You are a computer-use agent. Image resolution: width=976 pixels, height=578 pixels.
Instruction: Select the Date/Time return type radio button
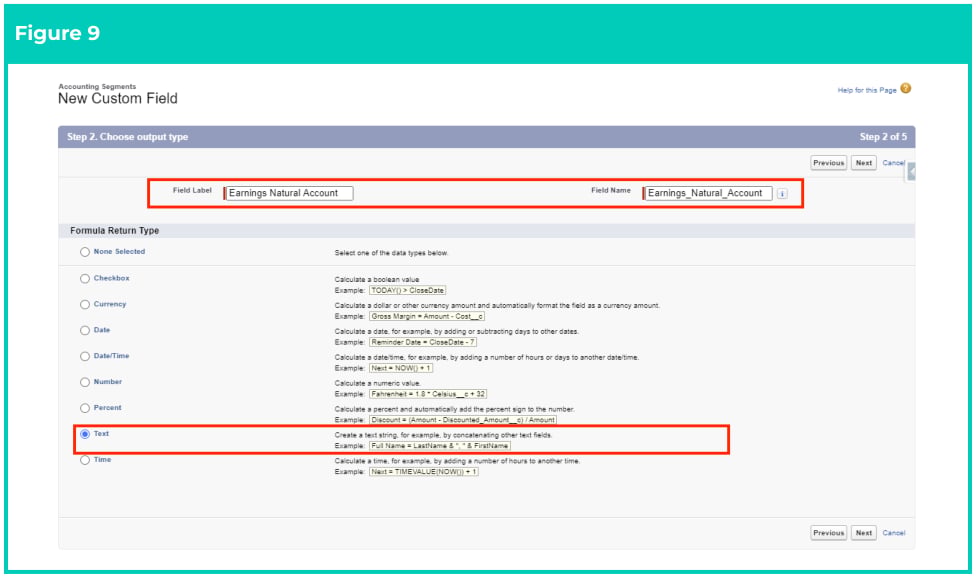coord(85,357)
